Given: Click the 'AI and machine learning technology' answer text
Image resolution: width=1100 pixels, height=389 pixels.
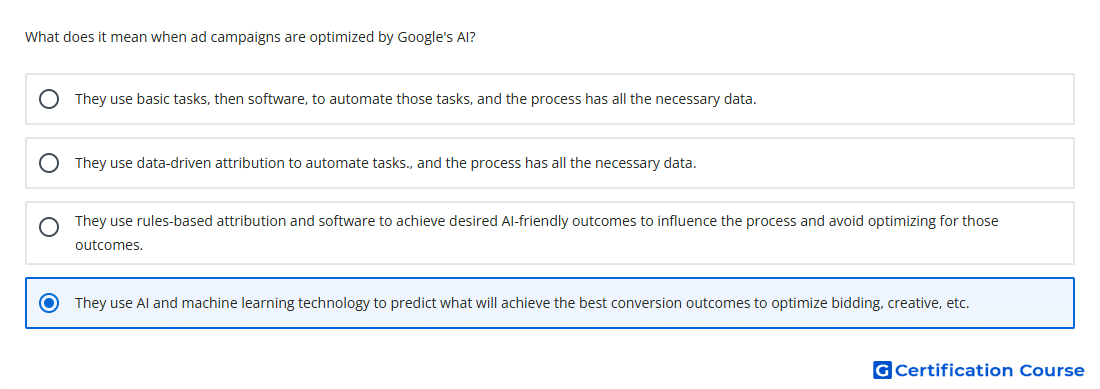Looking at the screenshot, I should 522,303.
